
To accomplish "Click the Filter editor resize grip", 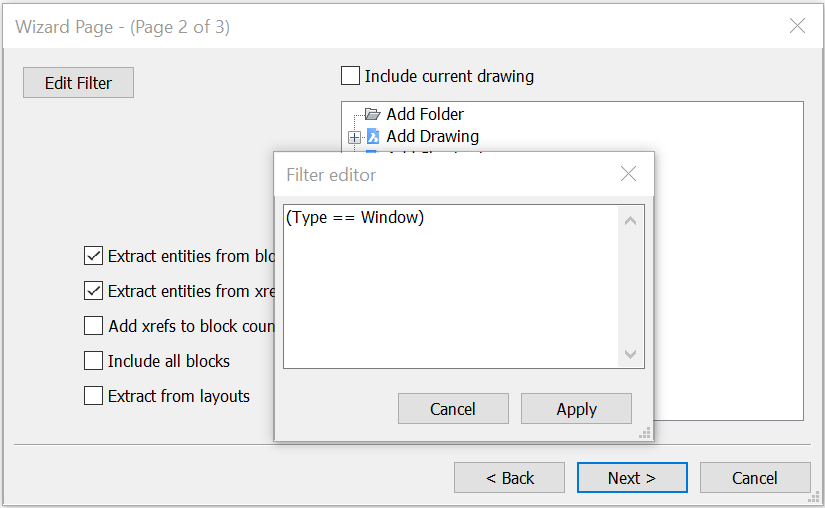I will pyautogui.click(x=645, y=433).
